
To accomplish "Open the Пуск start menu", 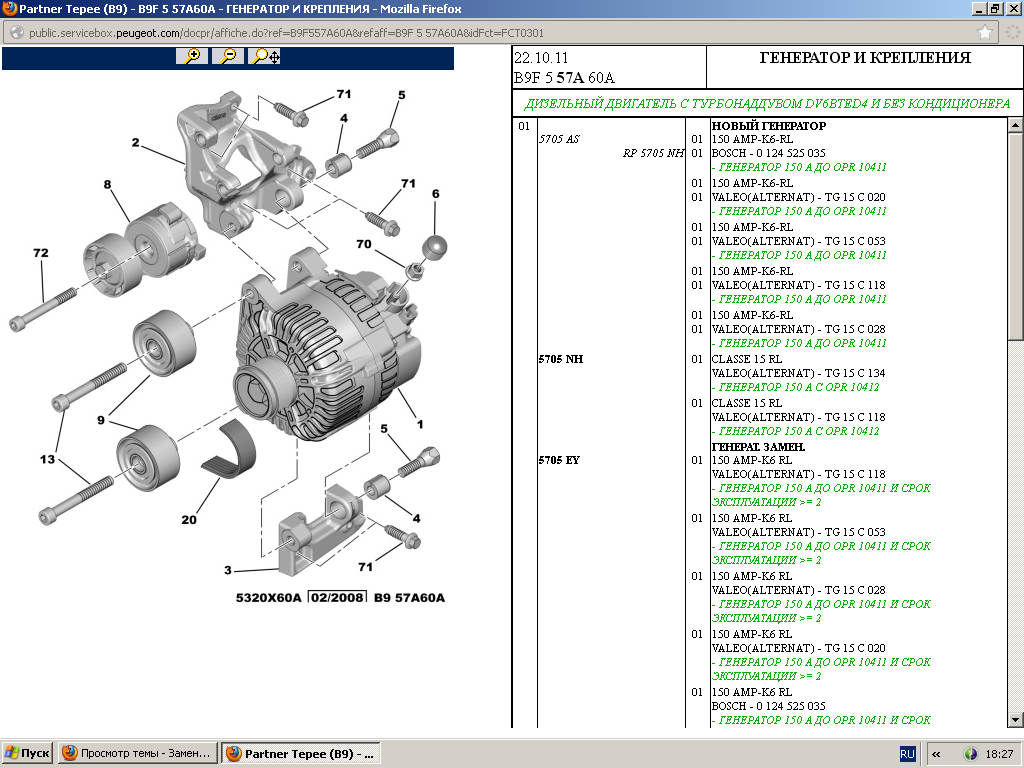I will pyautogui.click(x=27, y=753).
